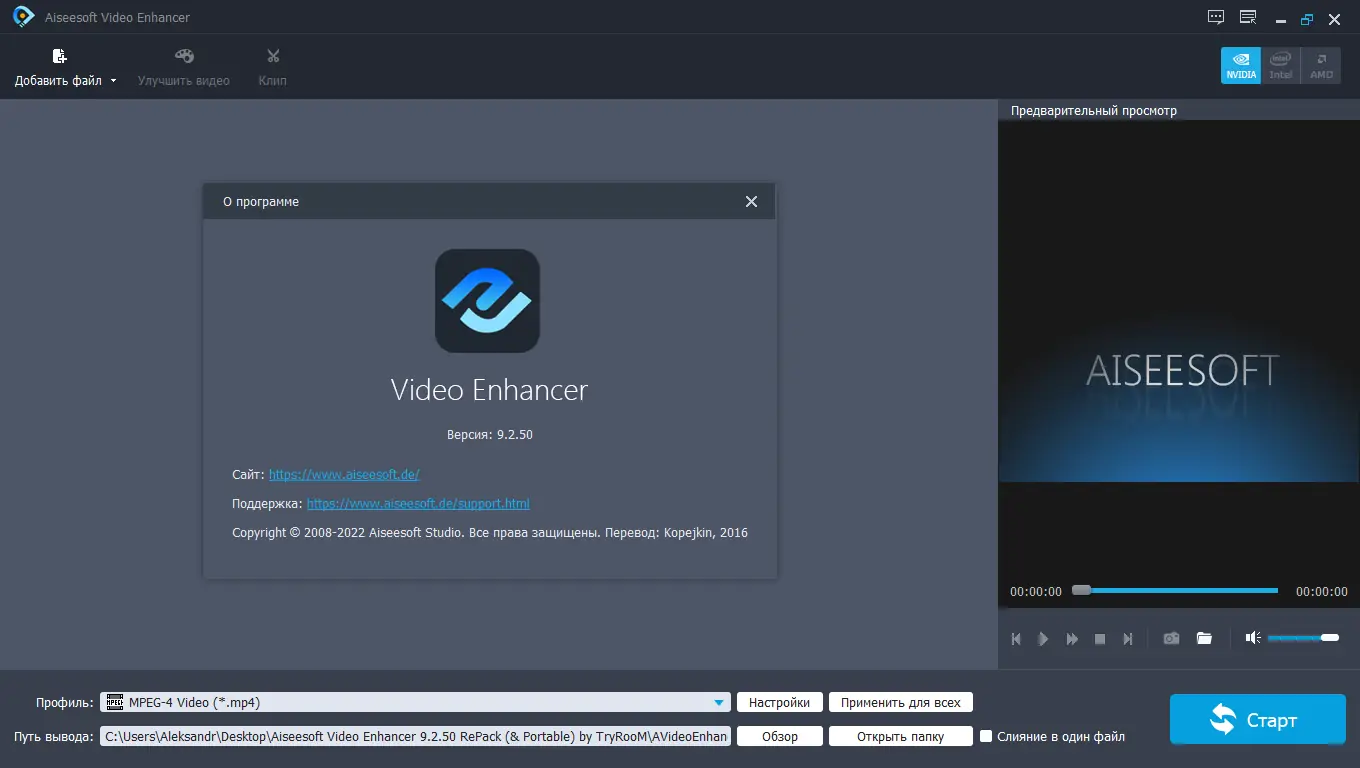The image size is (1360, 768).
Task: Toggle AMD GPU acceleration
Action: click(1321, 66)
